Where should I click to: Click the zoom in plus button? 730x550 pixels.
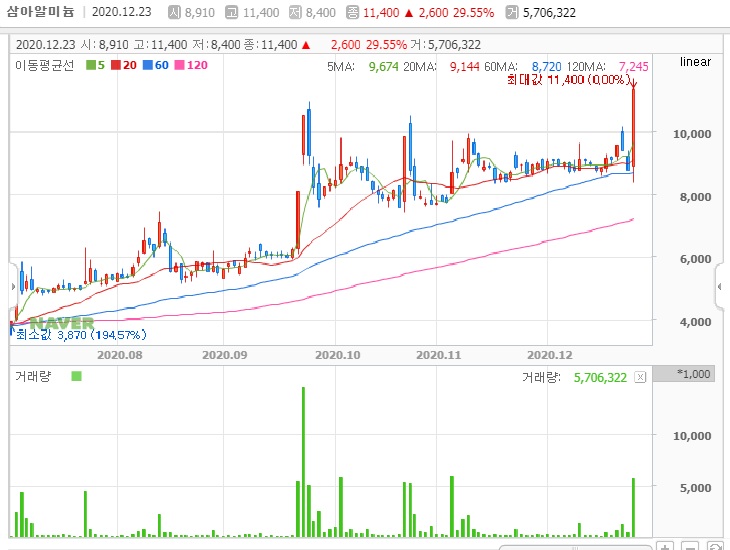665,546
